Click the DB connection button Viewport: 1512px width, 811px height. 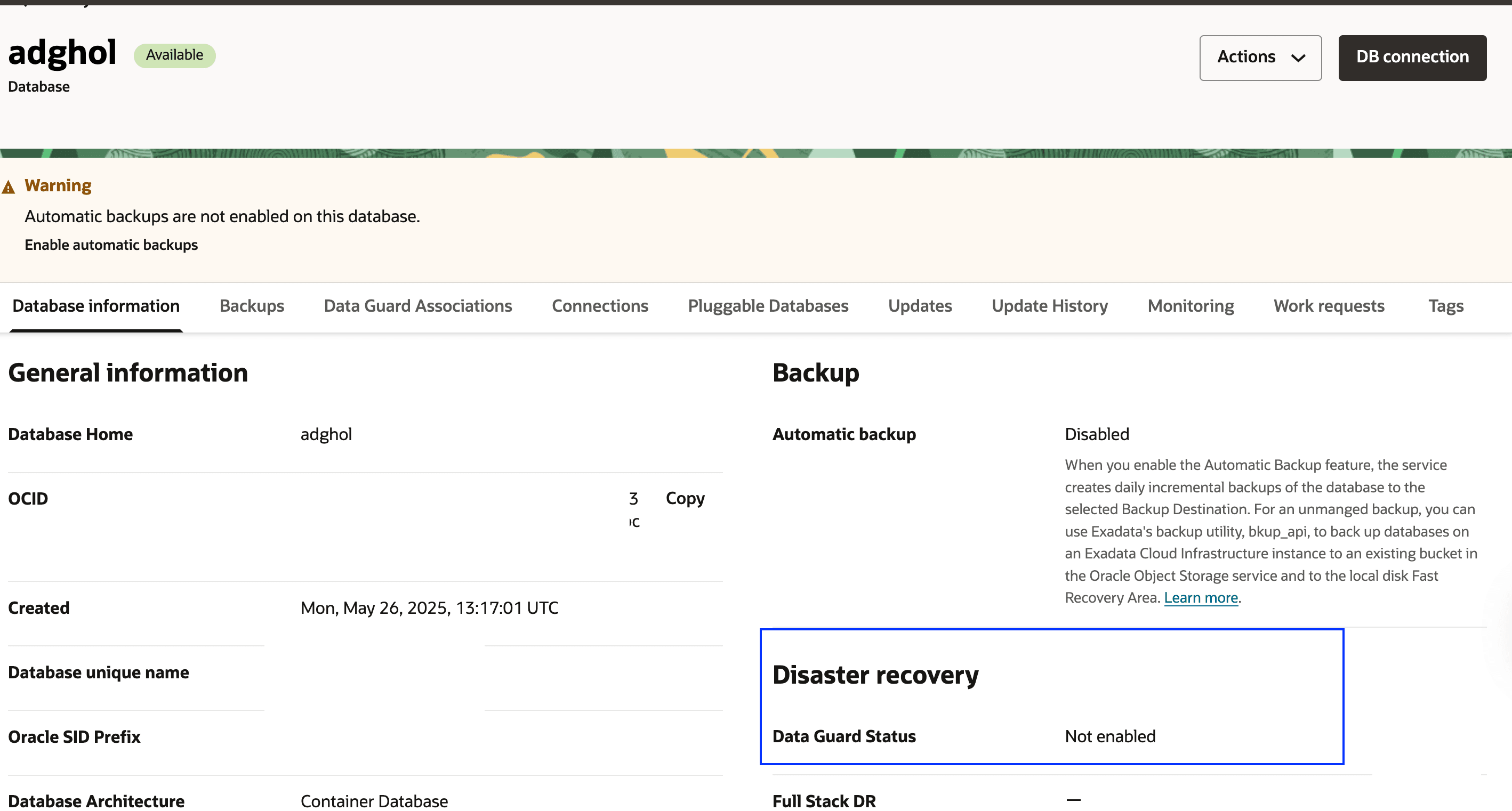1412,57
